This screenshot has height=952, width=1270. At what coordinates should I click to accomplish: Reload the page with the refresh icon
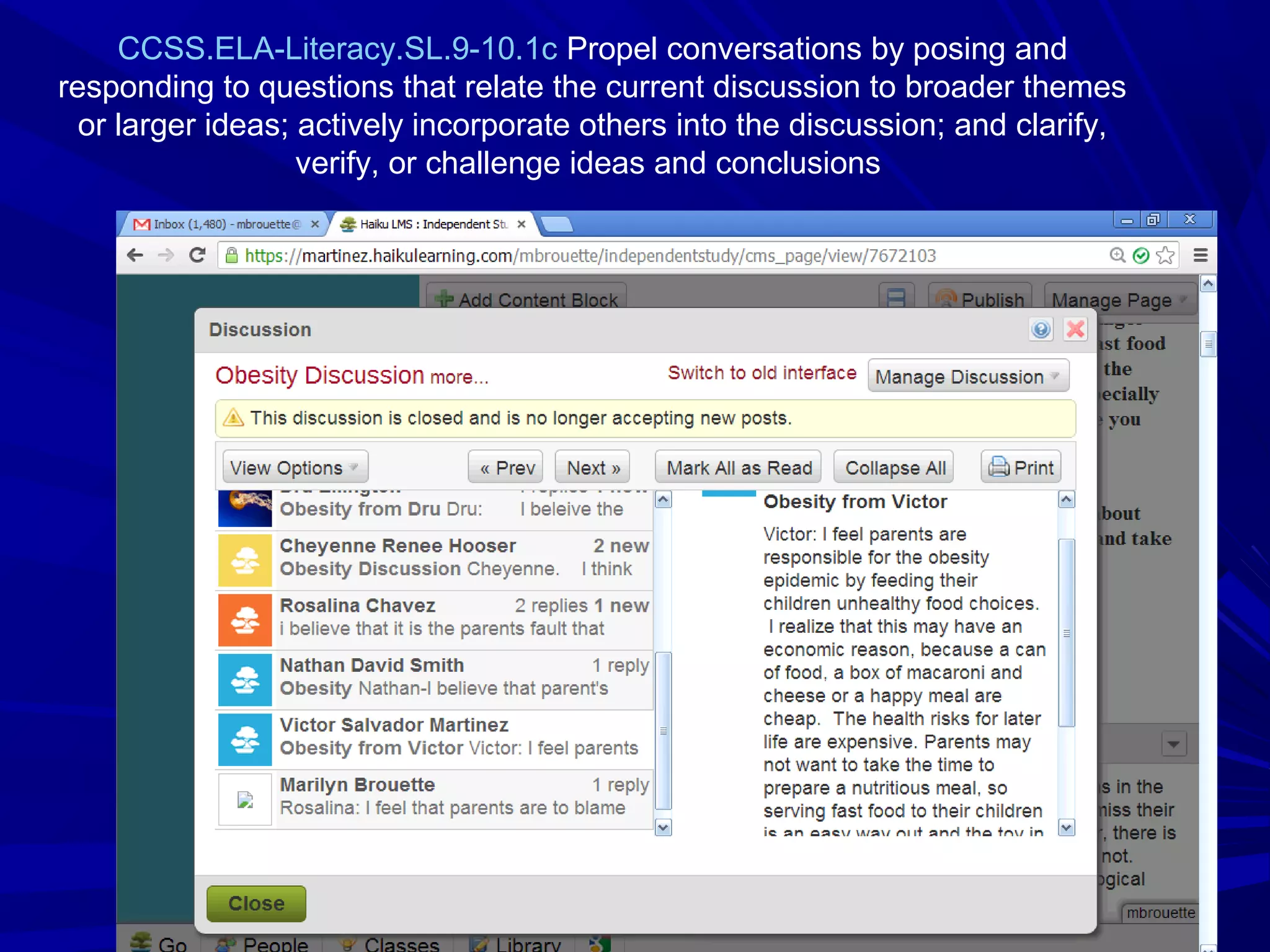[x=197, y=255]
